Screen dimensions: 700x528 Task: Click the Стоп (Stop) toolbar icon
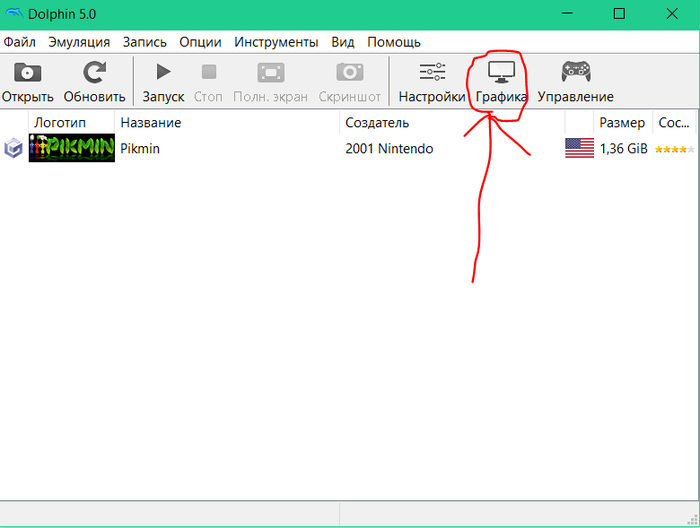[208, 73]
